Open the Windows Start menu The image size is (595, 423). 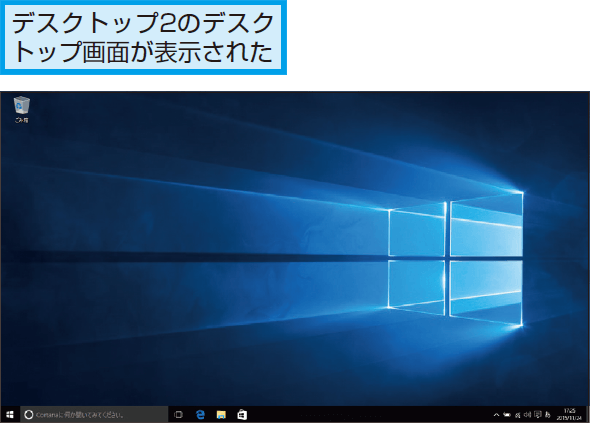point(10,415)
